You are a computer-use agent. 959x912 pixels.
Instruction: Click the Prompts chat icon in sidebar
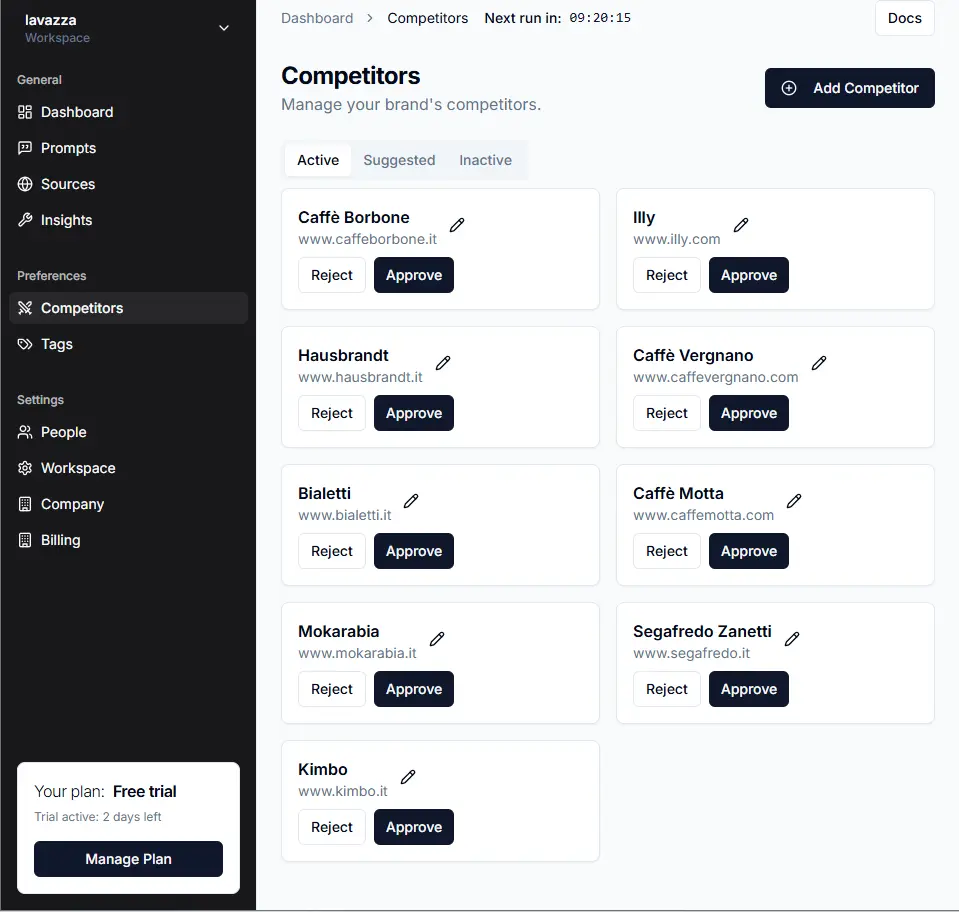pos(24,148)
